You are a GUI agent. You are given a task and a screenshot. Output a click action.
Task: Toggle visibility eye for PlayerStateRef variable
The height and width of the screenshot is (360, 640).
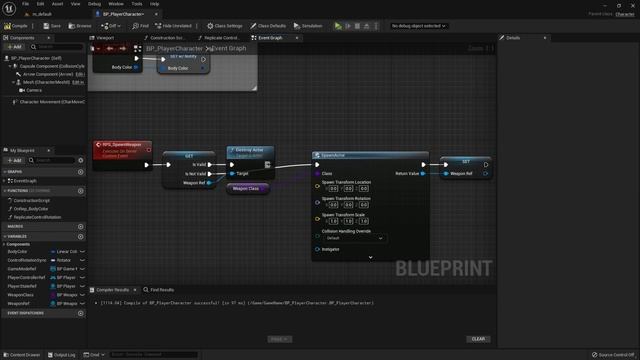click(82, 286)
